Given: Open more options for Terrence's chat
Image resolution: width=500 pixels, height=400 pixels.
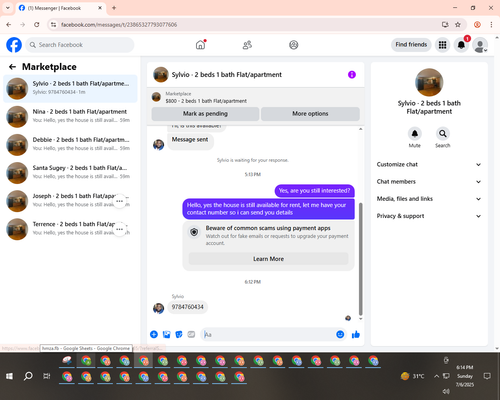Looking at the screenshot, I should [119, 229].
